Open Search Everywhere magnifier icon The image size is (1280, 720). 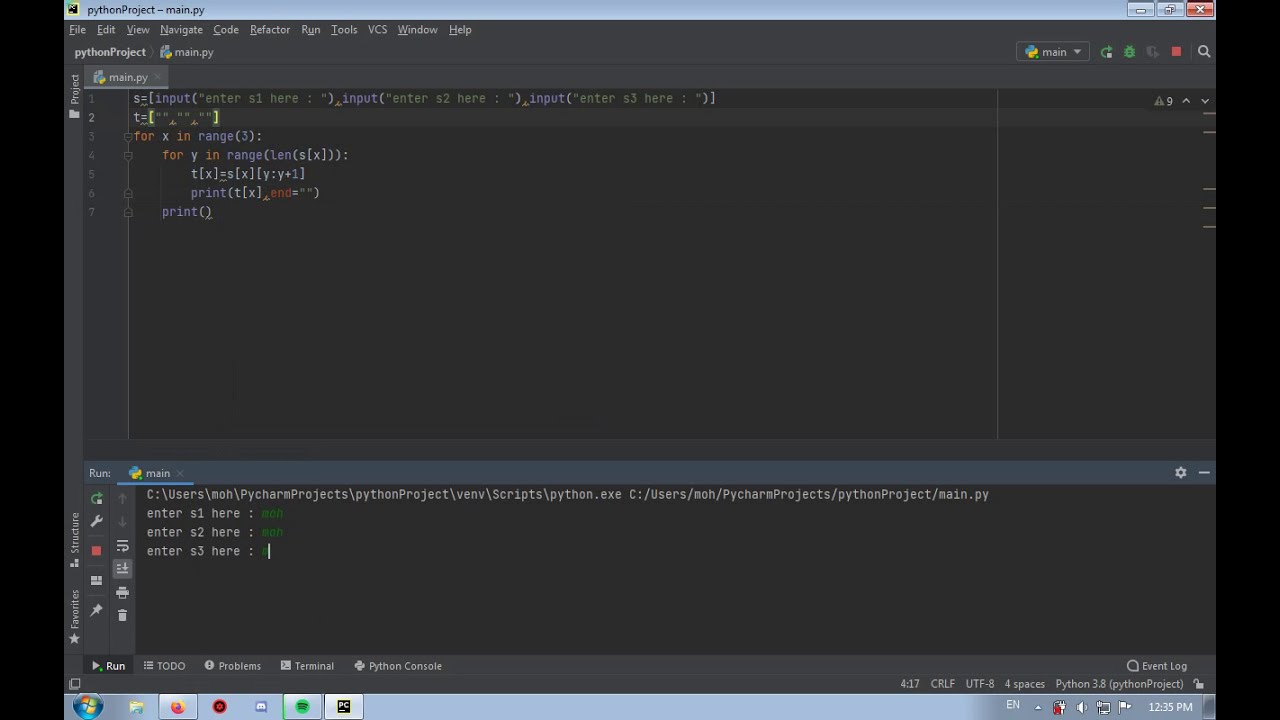pos(1204,52)
